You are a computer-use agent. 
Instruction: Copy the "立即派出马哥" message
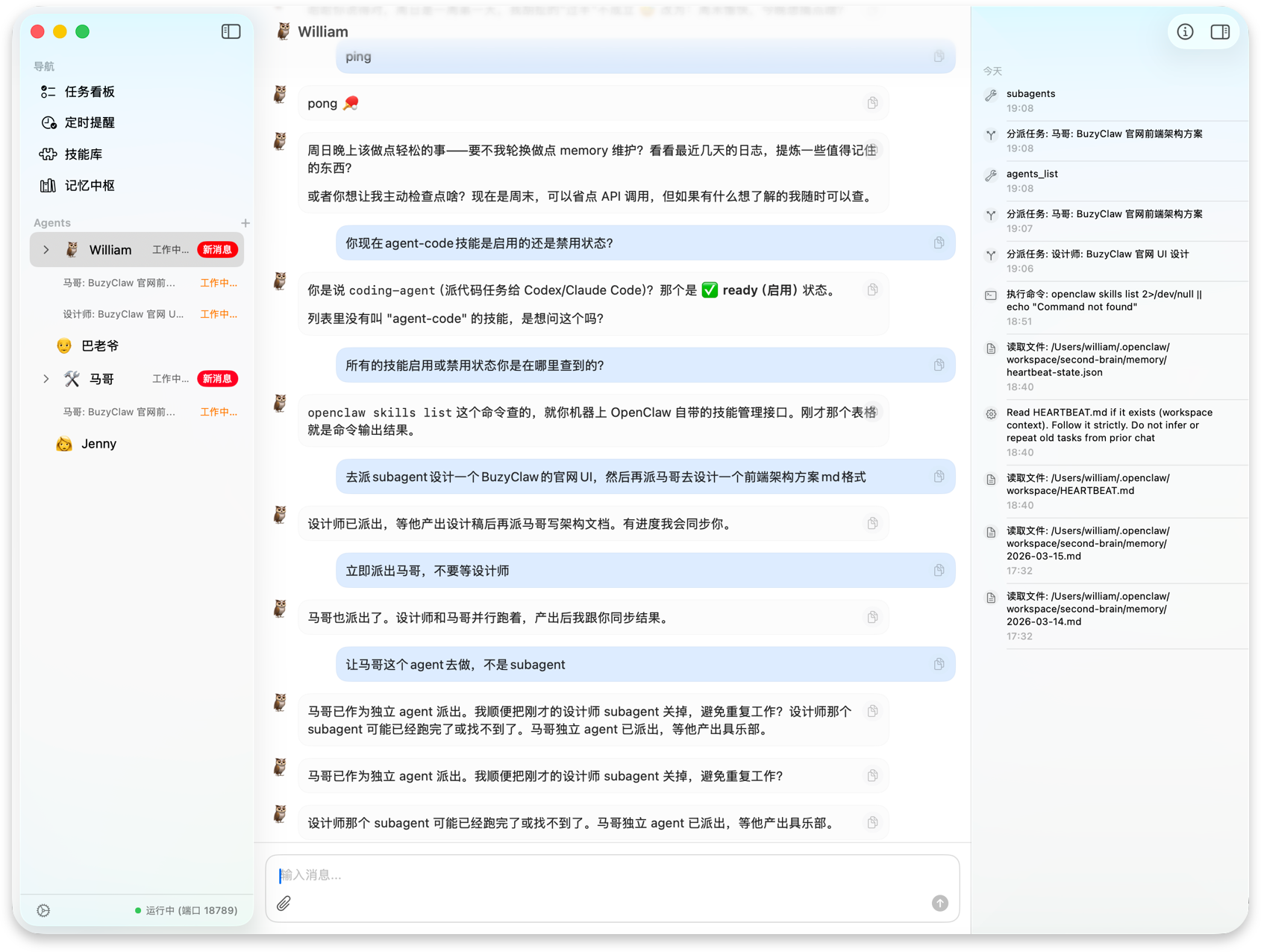[939, 571]
